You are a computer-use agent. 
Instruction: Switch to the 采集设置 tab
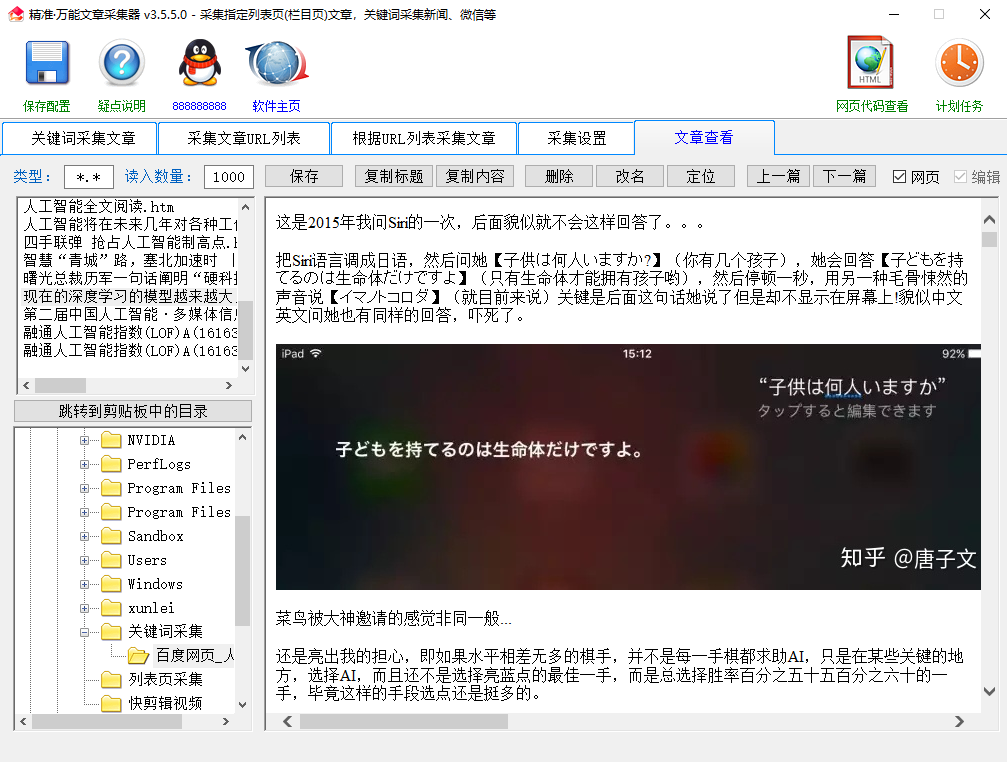(x=576, y=138)
